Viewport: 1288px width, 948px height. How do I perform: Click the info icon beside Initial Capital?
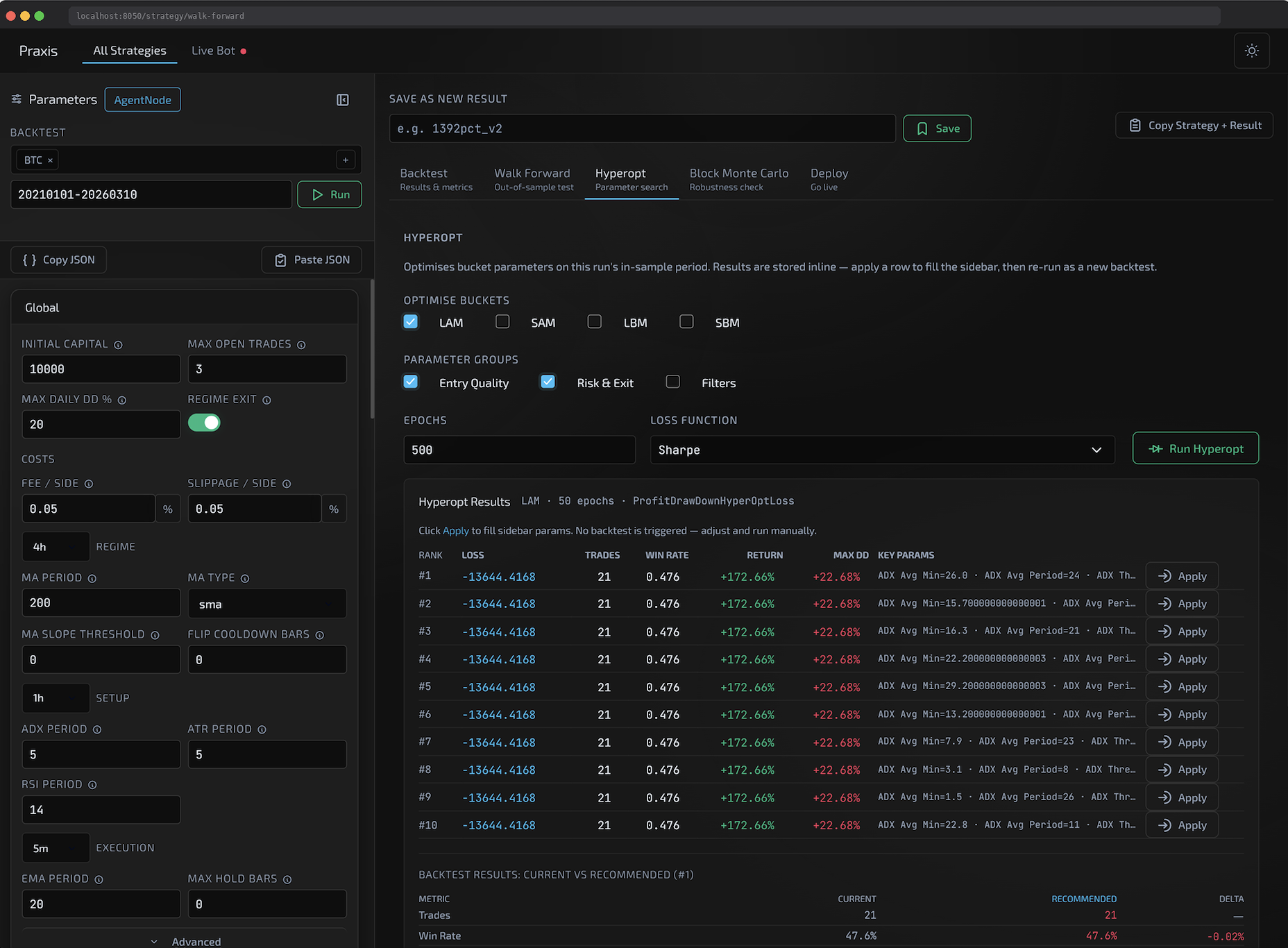[x=118, y=345]
